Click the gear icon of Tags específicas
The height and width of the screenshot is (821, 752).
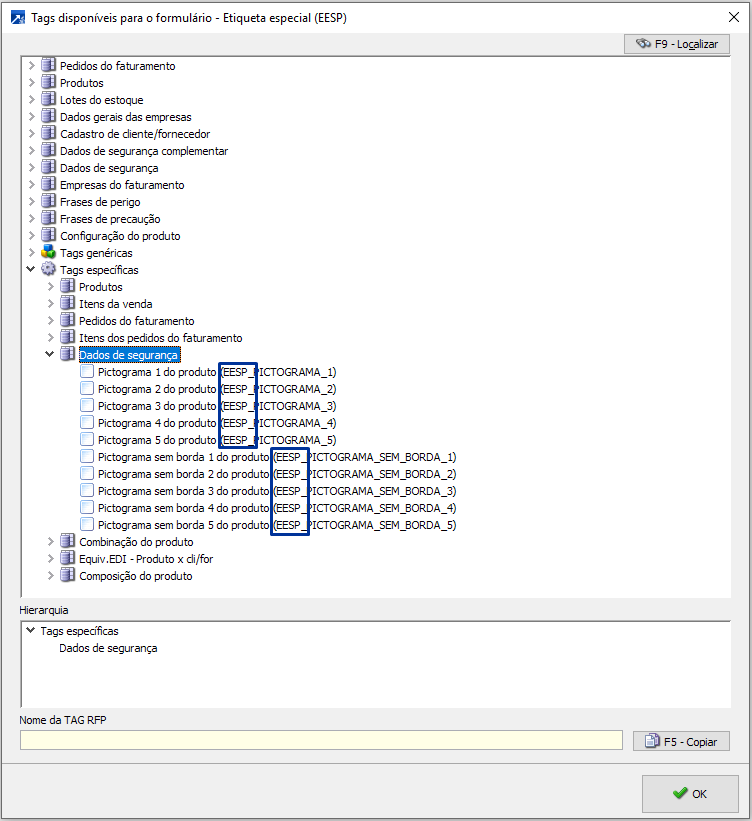48,270
